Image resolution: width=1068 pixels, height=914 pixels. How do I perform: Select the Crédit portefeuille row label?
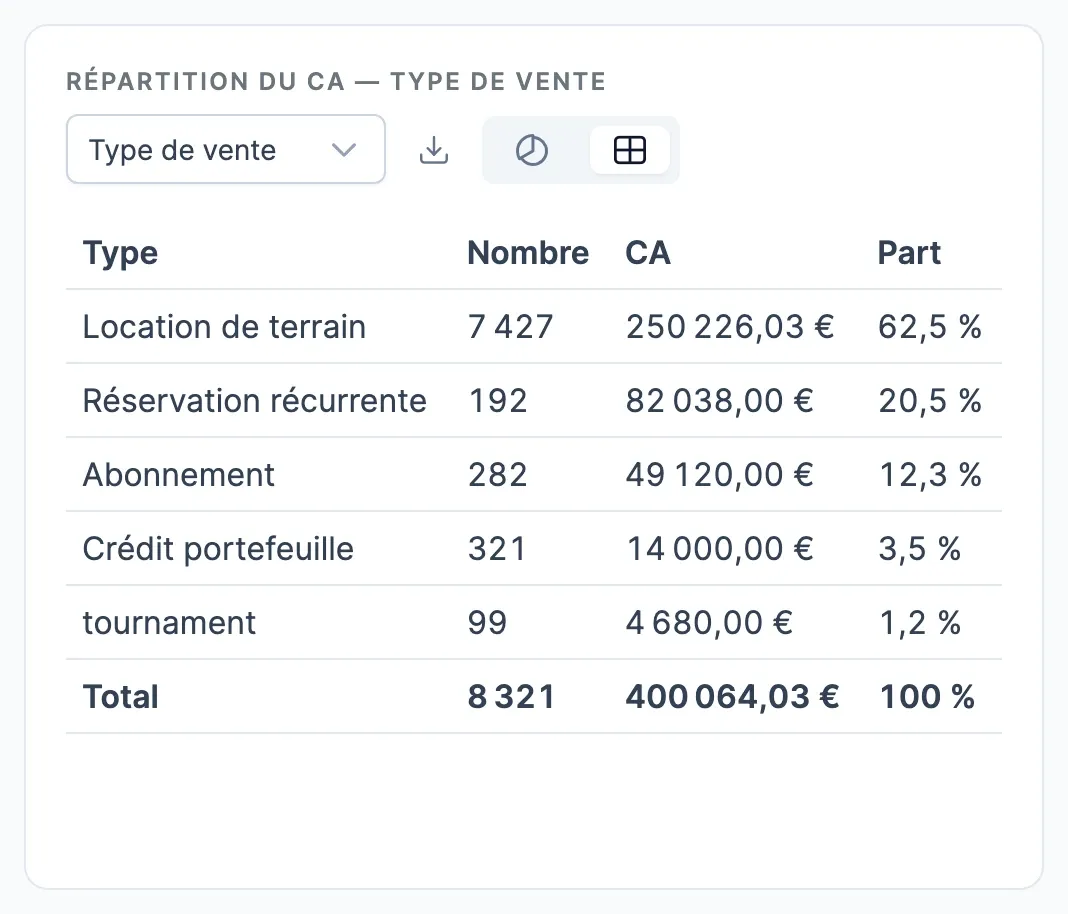218,549
